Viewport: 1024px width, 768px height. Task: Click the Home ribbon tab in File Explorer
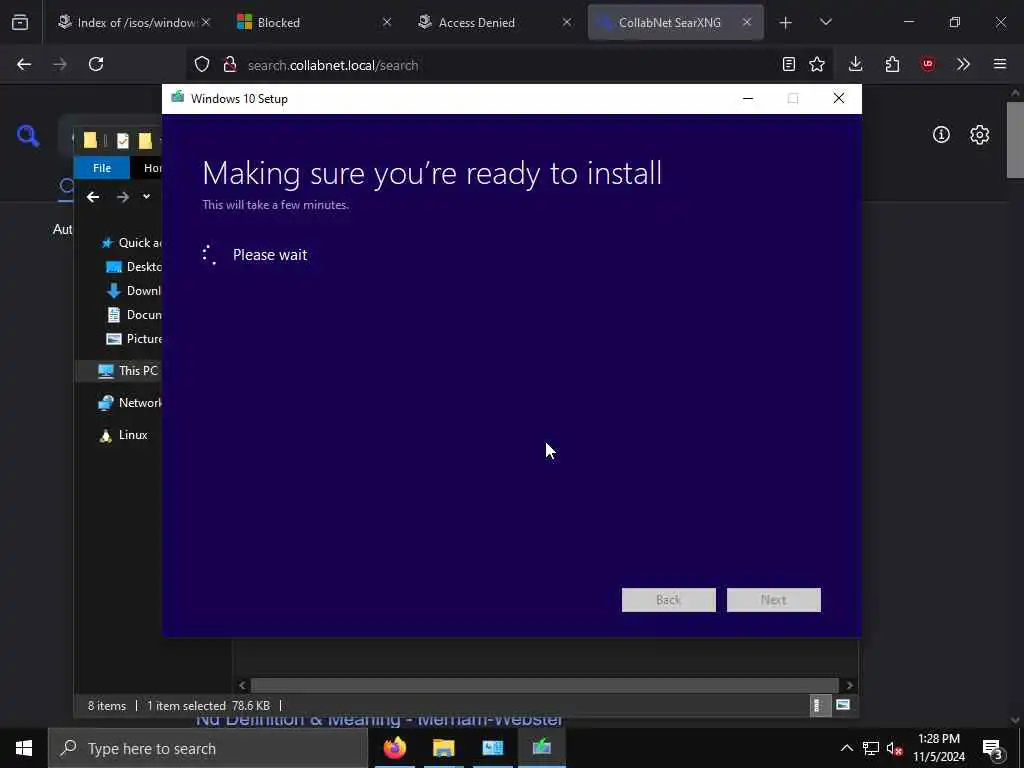click(x=152, y=168)
